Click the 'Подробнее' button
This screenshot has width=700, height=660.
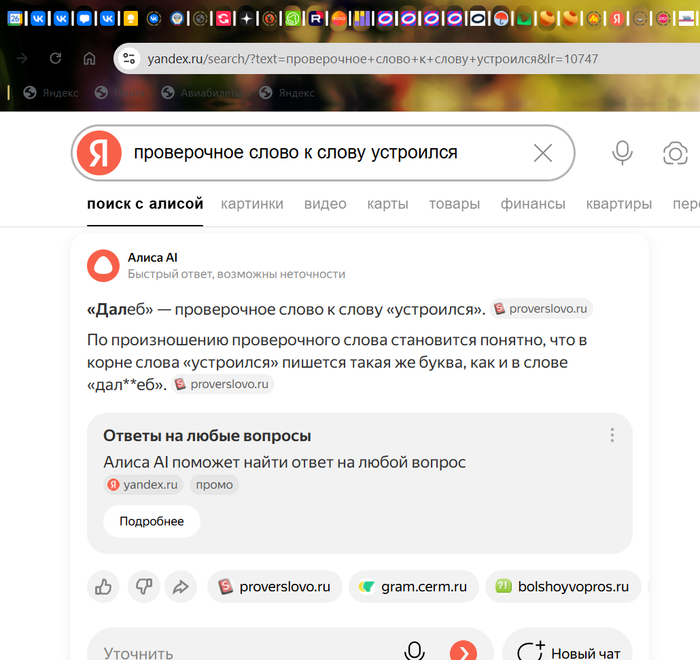pyautogui.click(x=152, y=521)
